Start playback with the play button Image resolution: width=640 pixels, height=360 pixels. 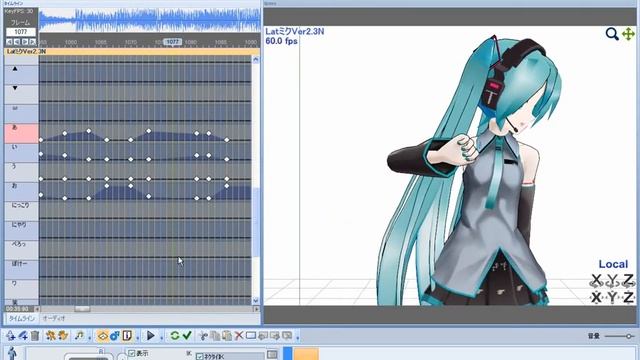(151, 336)
